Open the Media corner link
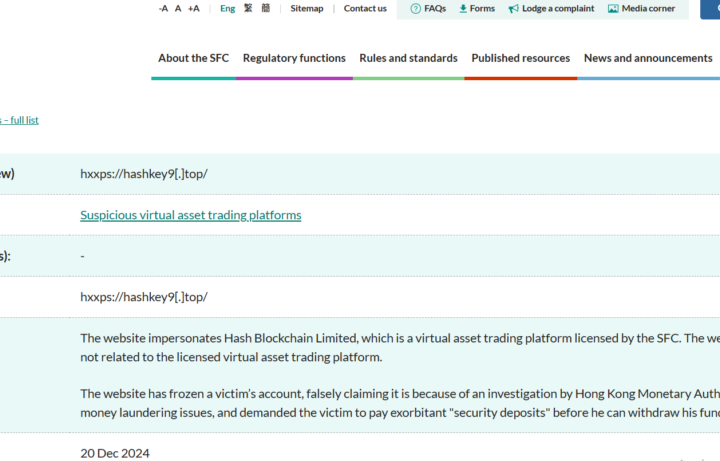Image resolution: width=720 pixels, height=461 pixels. [648, 8]
